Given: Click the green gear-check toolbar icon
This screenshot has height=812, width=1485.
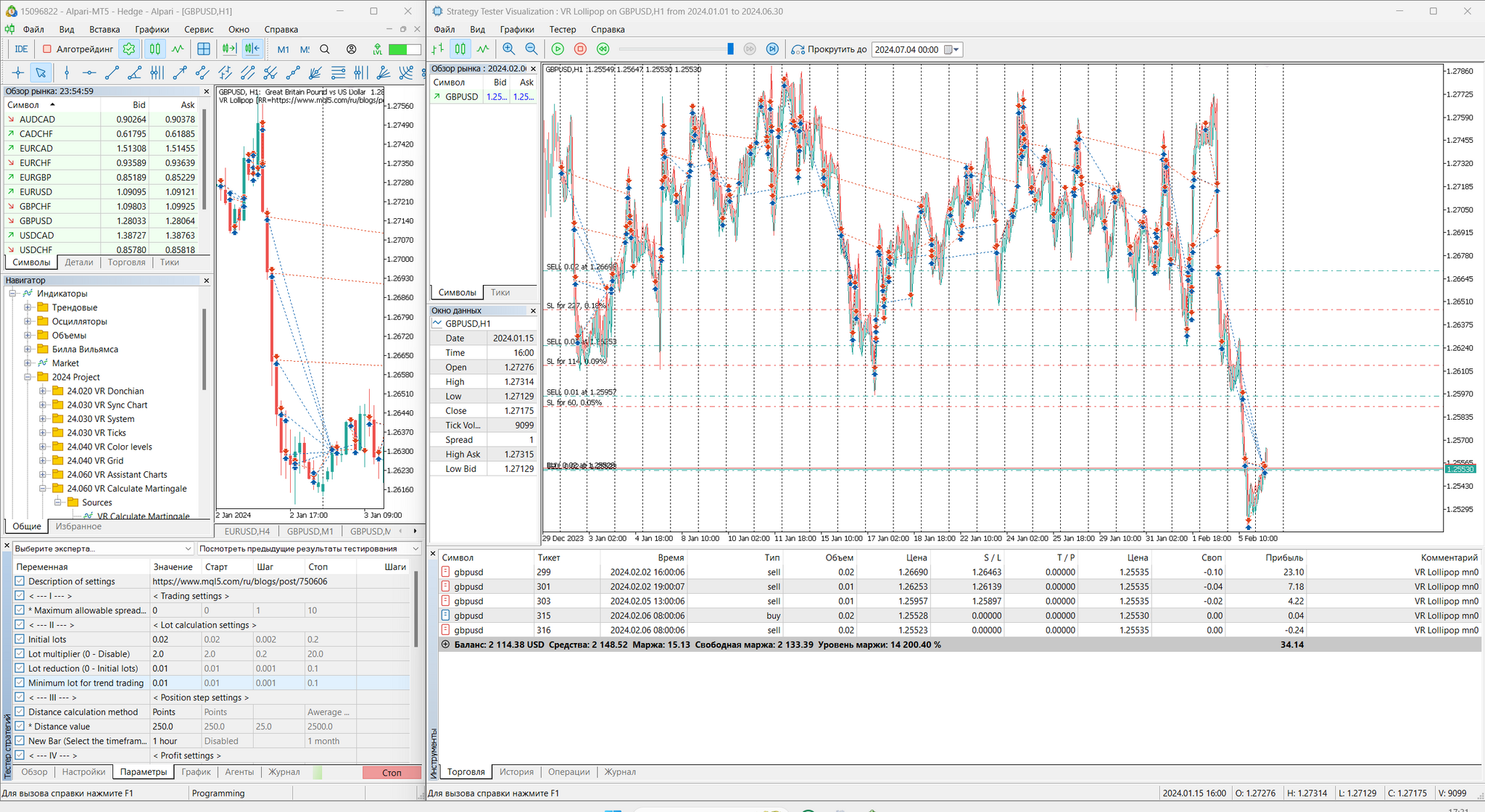Looking at the screenshot, I should [129, 49].
